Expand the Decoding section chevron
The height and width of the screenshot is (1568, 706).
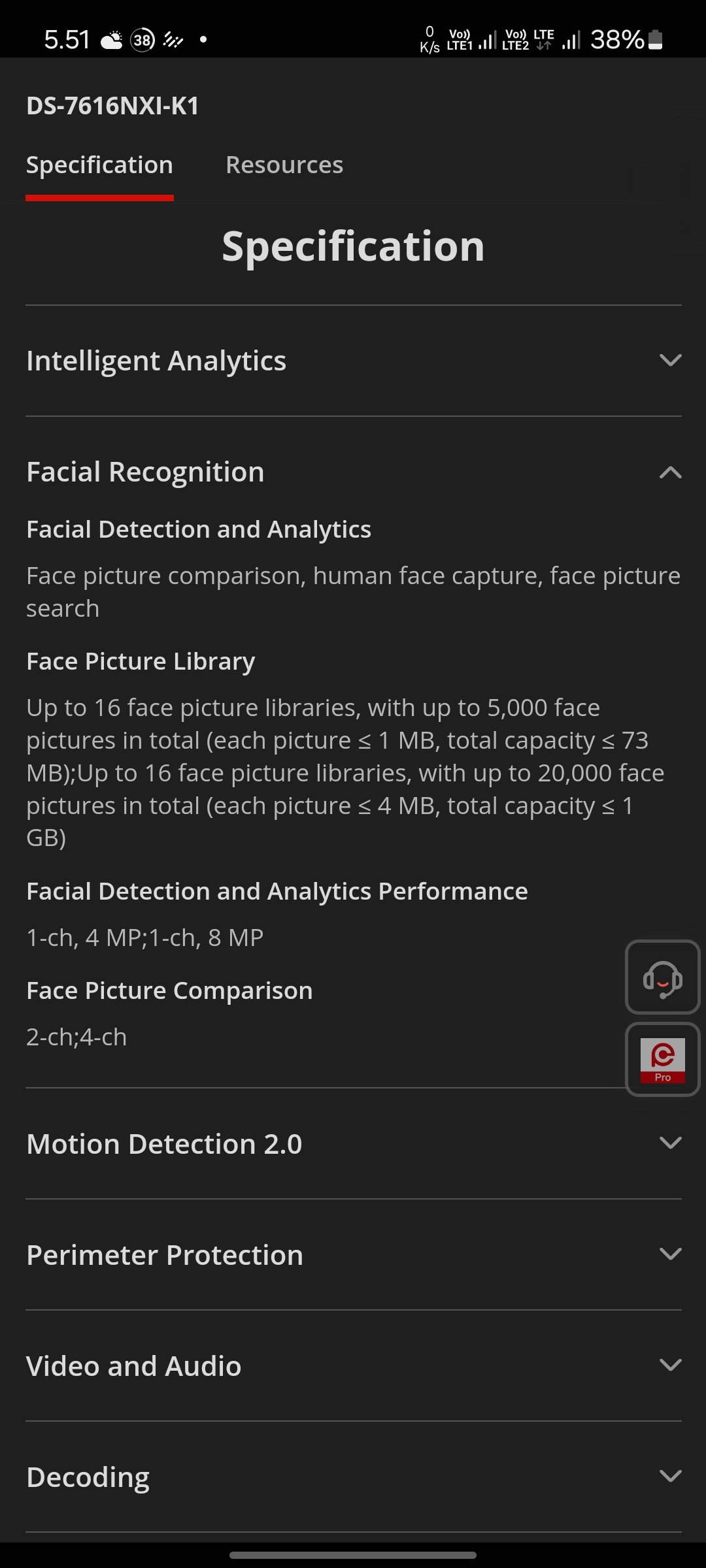click(670, 1476)
